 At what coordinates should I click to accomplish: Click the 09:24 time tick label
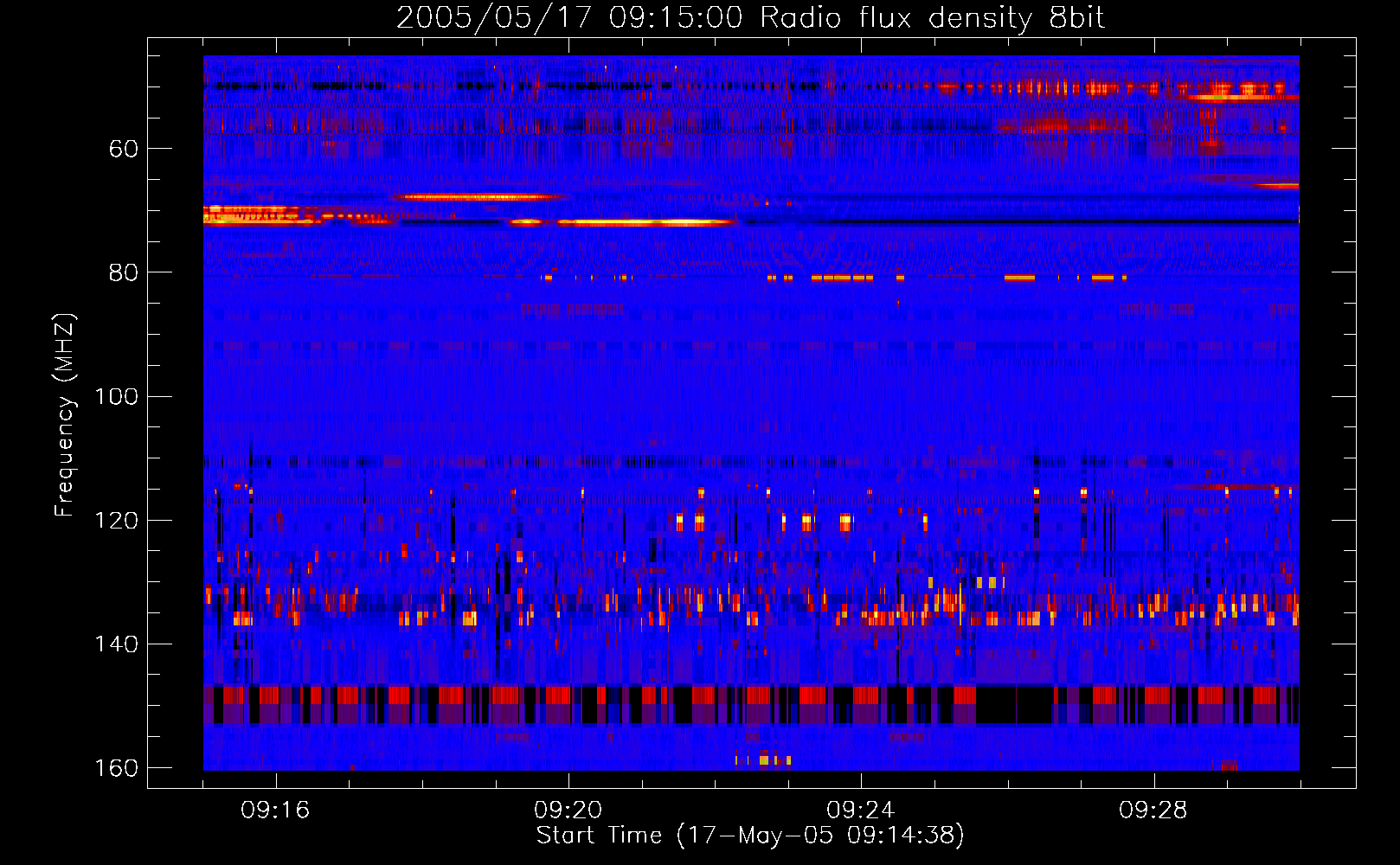[860, 811]
